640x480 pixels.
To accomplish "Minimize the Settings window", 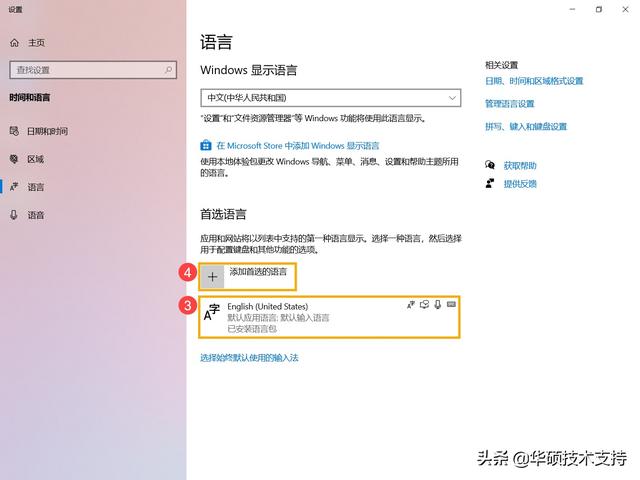I will 573,9.
